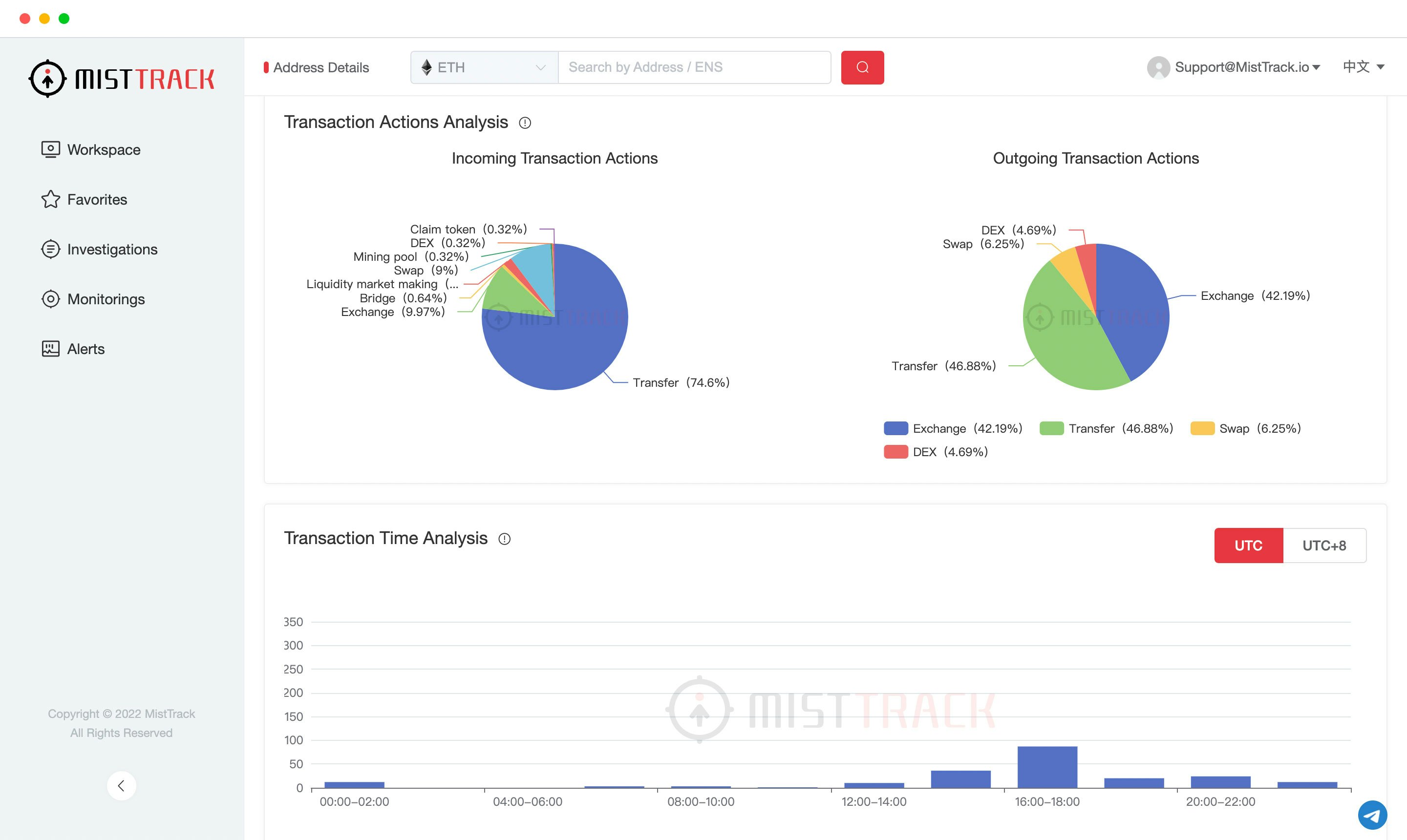Open the Monitorings section

(x=106, y=299)
